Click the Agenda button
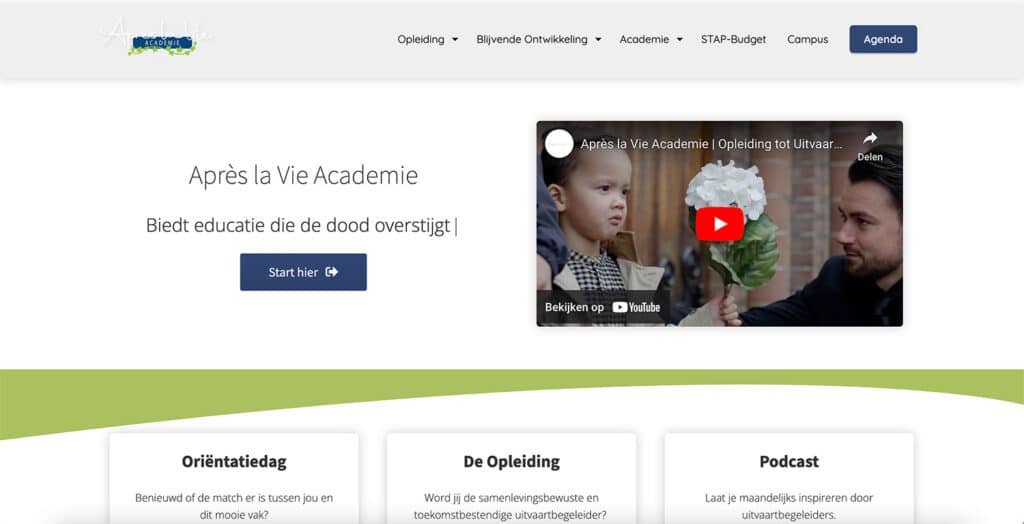The width and height of the screenshot is (1024, 524). pyautogui.click(x=883, y=39)
